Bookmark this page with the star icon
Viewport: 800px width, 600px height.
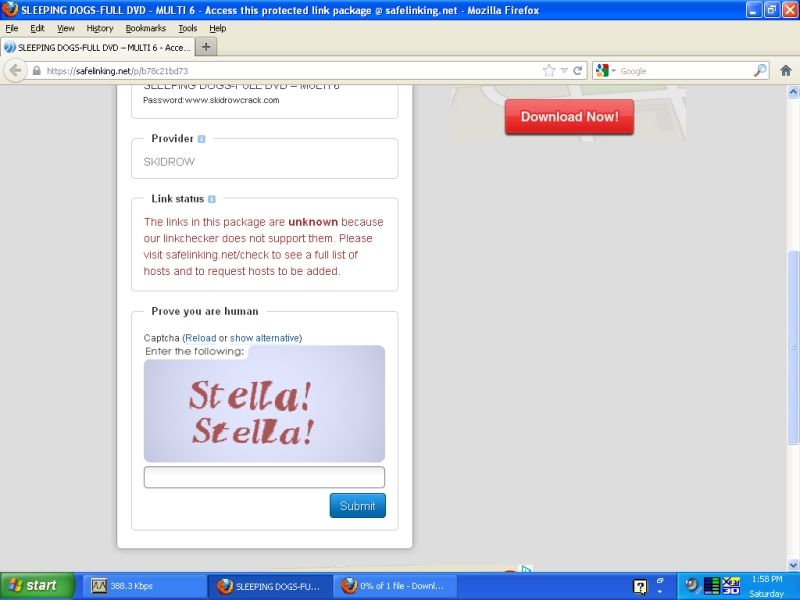549,71
